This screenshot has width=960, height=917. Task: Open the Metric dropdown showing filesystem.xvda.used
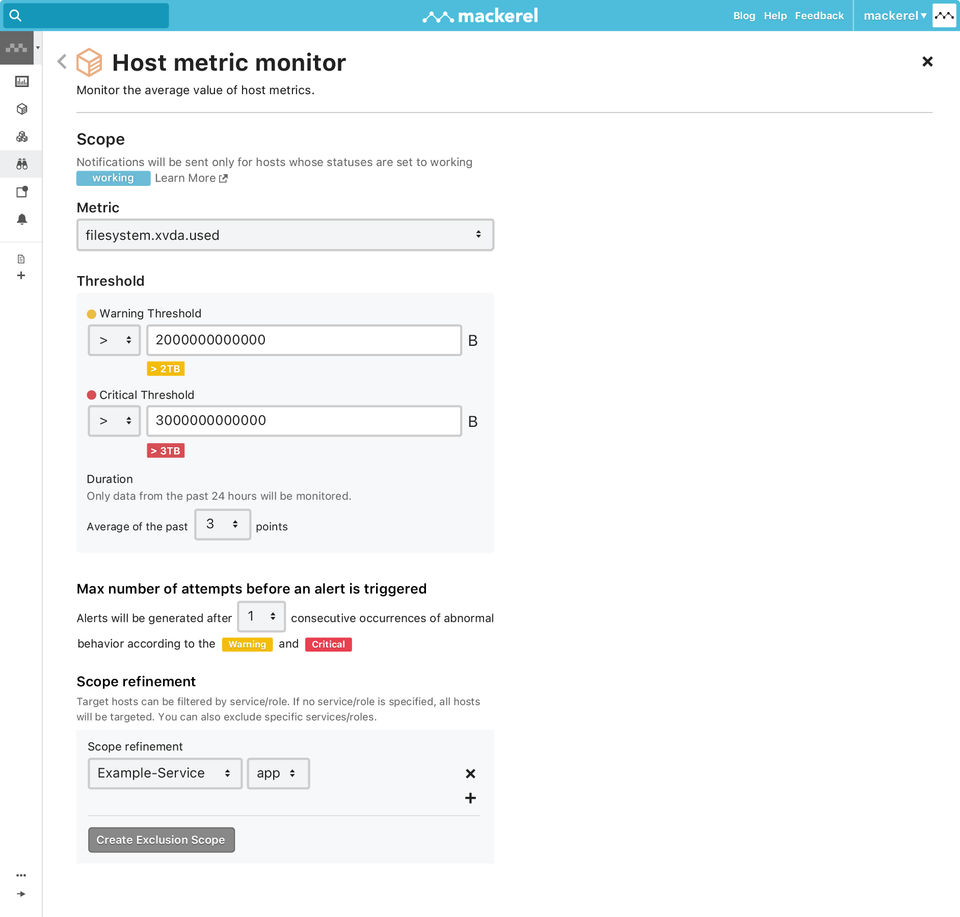(x=285, y=235)
